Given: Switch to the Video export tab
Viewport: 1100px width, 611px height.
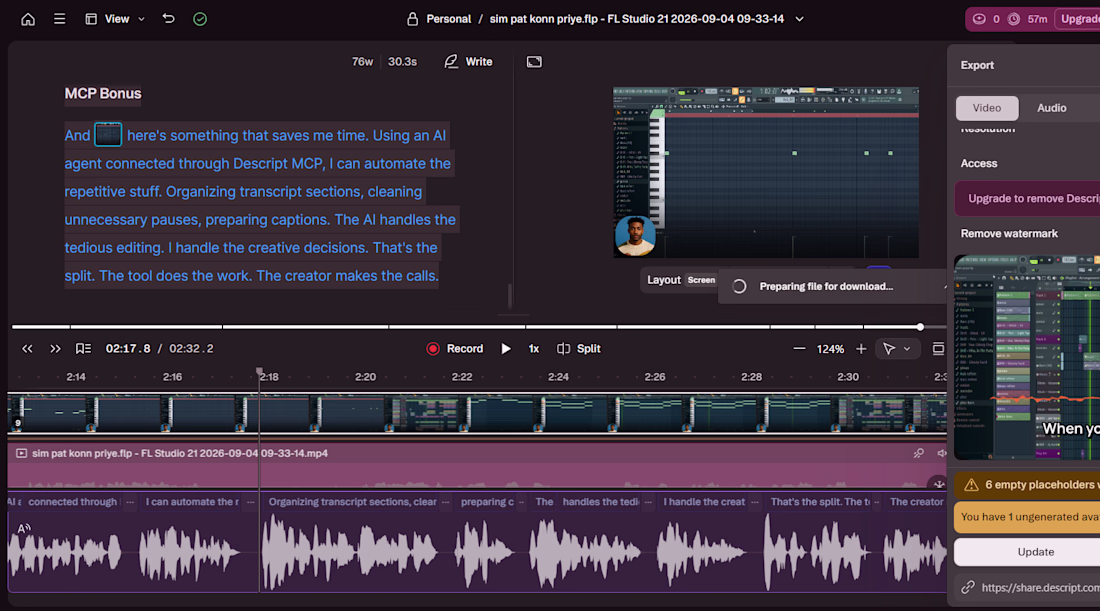Looking at the screenshot, I should pyautogui.click(x=986, y=108).
